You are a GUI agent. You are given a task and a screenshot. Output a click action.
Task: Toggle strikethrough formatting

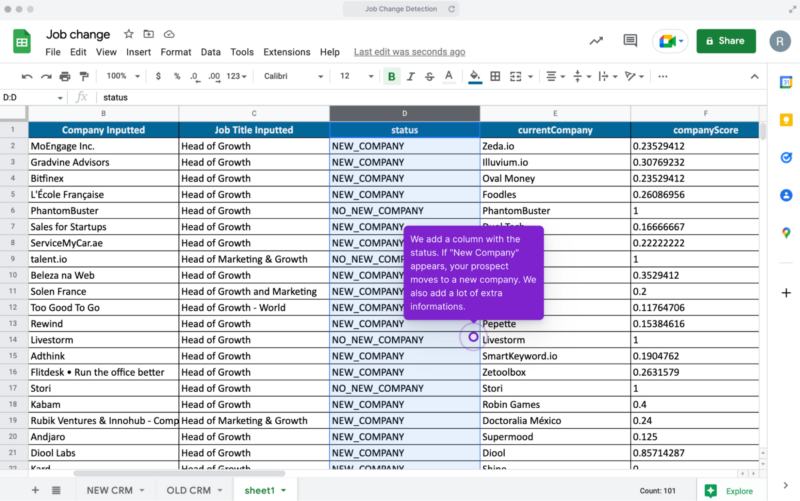[430, 77]
